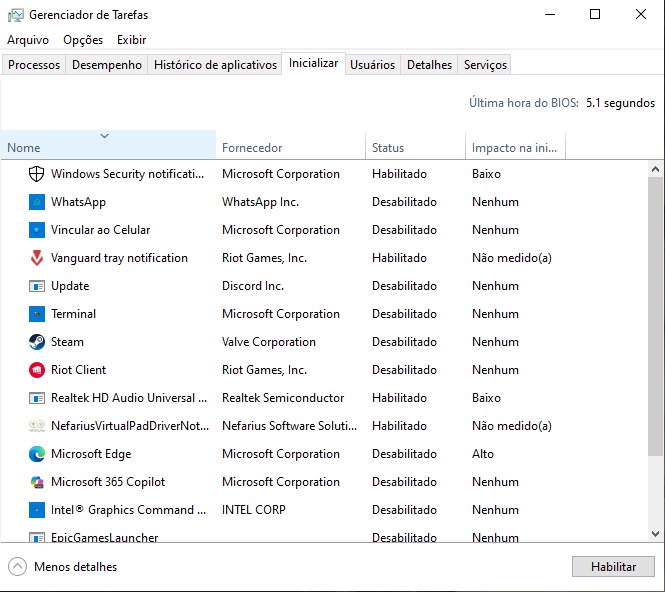
Task: Click the Intel Graphics Command icon
Action: click(x=36, y=510)
